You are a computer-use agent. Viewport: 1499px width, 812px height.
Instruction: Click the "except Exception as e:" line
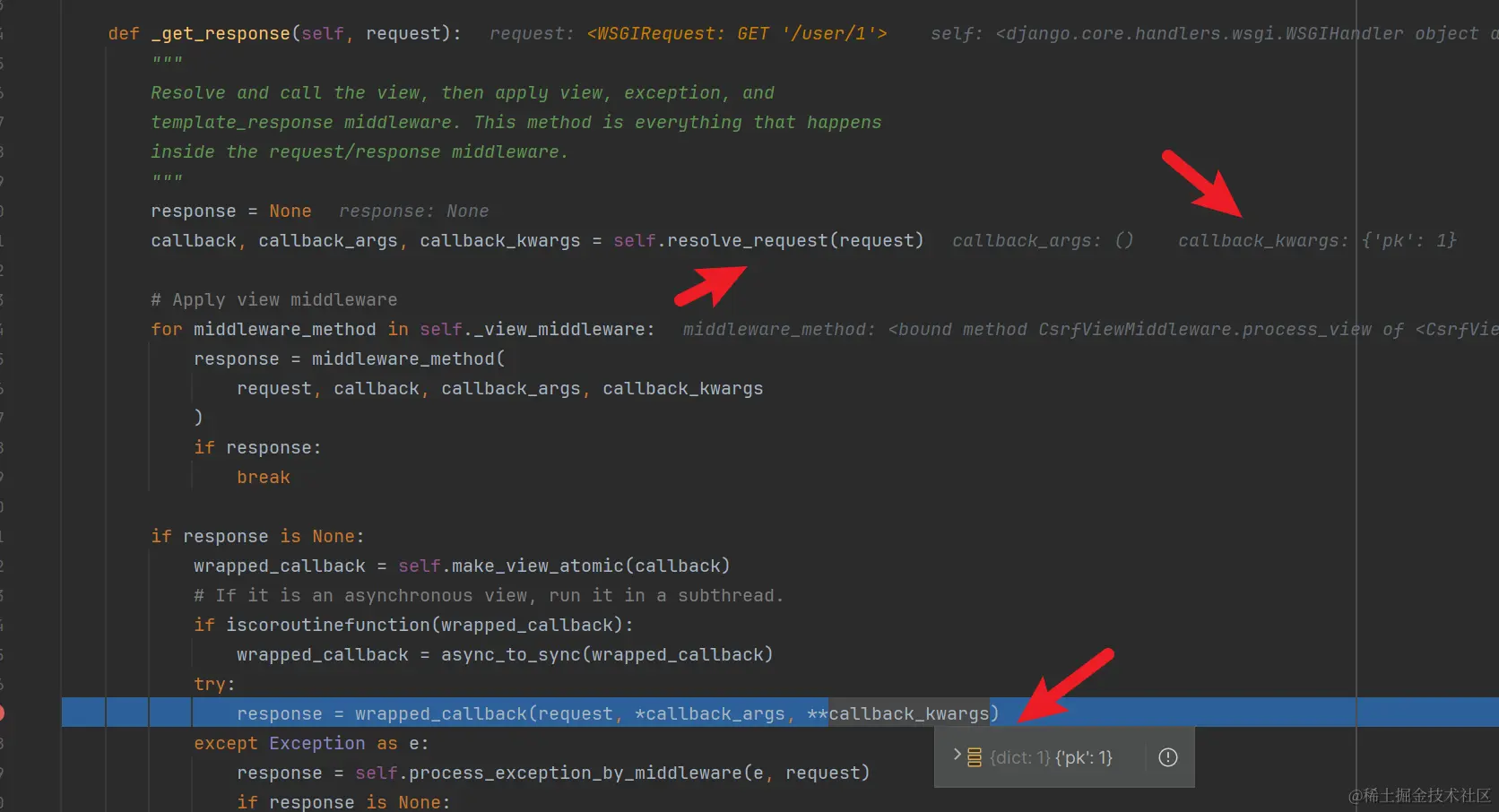tap(311, 743)
